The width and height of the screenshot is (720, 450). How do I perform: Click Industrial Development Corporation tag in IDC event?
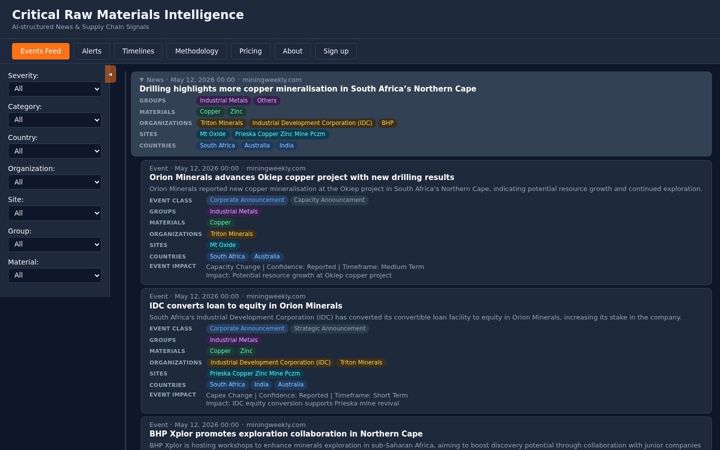click(270, 363)
